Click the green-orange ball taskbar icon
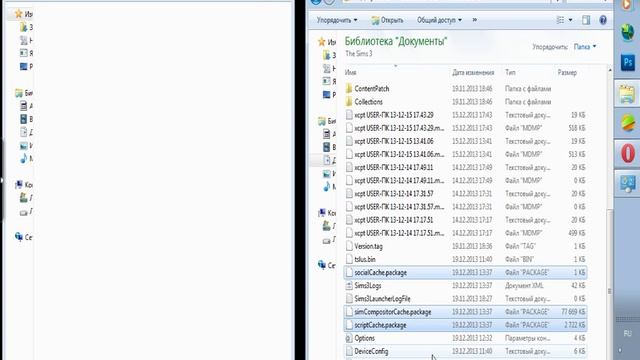 coord(628,123)
